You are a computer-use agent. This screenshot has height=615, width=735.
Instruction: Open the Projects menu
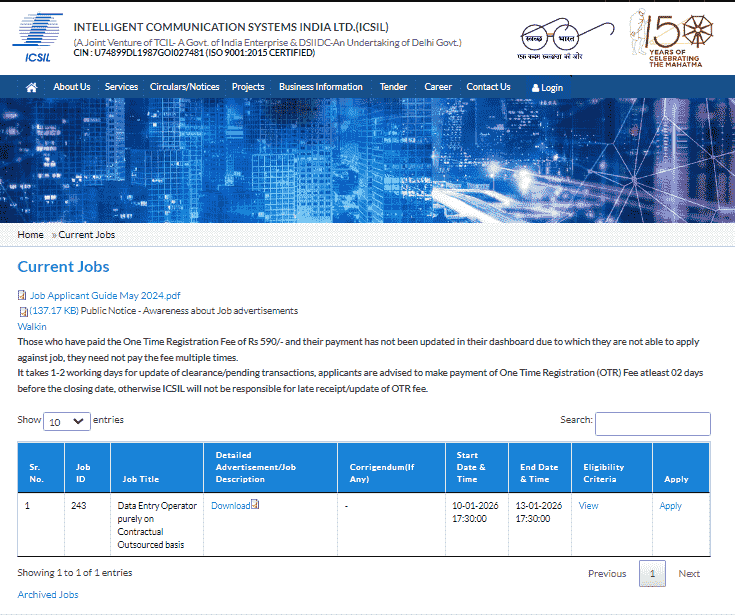248,87
